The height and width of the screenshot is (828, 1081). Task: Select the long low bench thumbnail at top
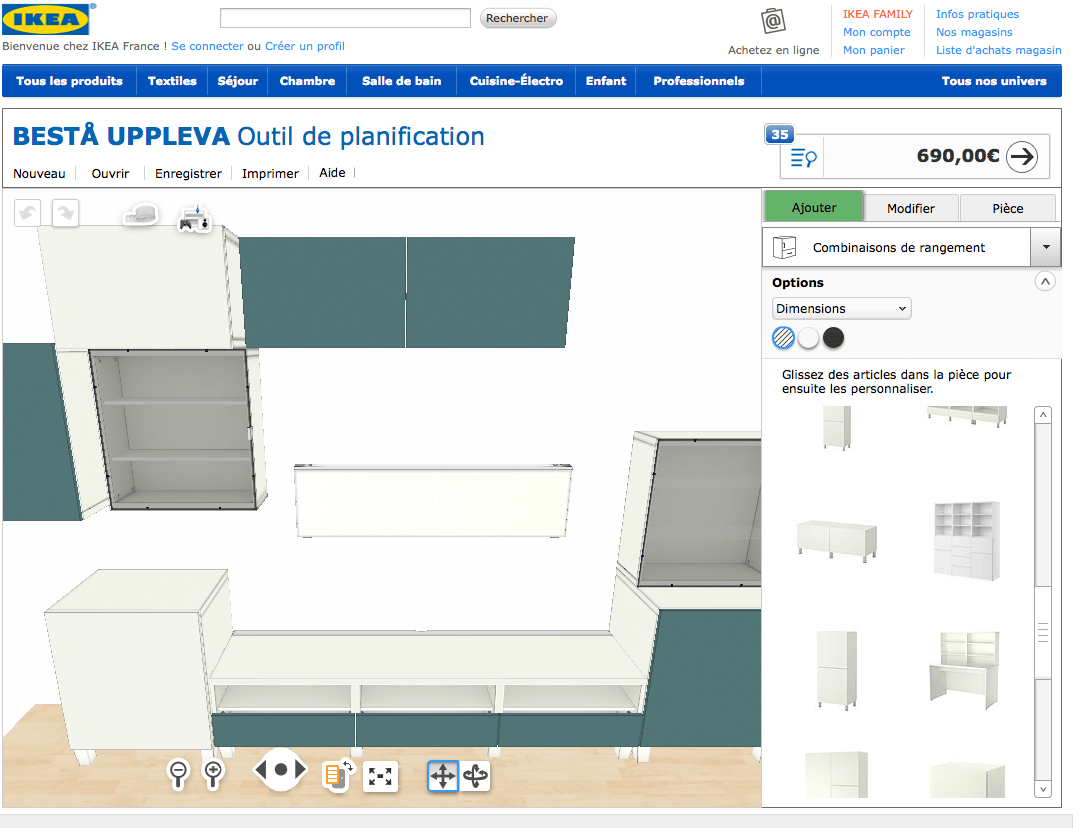(967, 416)
